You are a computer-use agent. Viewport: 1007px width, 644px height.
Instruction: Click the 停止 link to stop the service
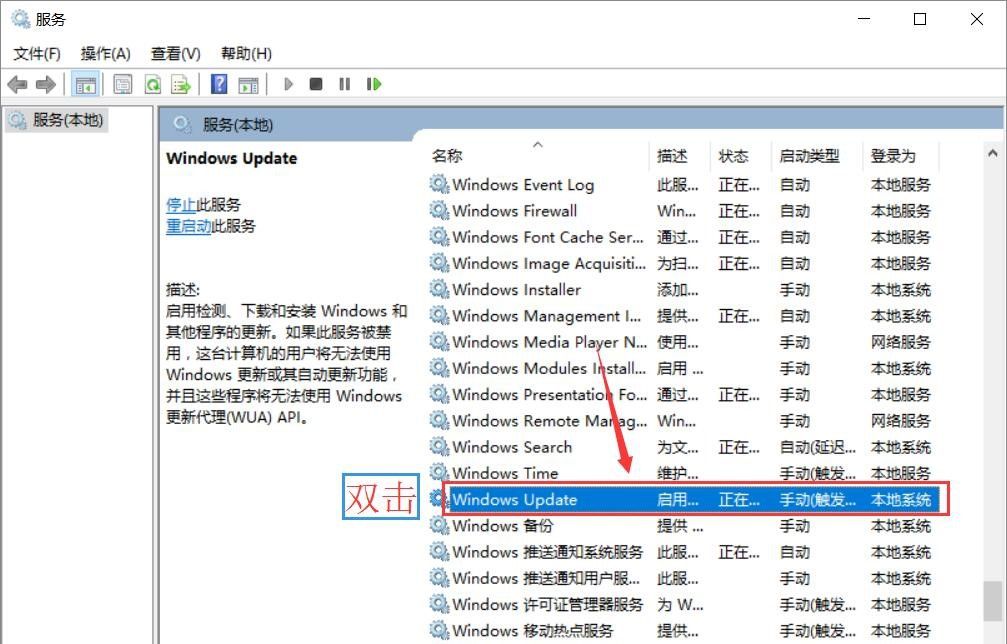pyautogui.click(x=181, y=205)
